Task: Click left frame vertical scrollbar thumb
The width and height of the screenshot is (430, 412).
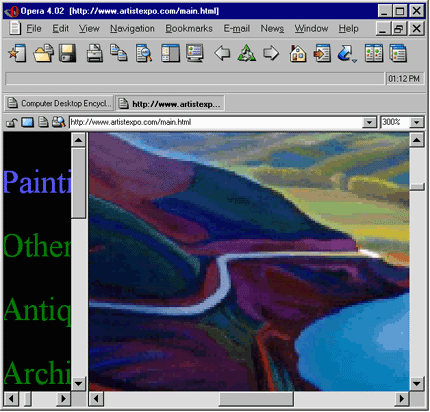Action: (x=79, y=183)
